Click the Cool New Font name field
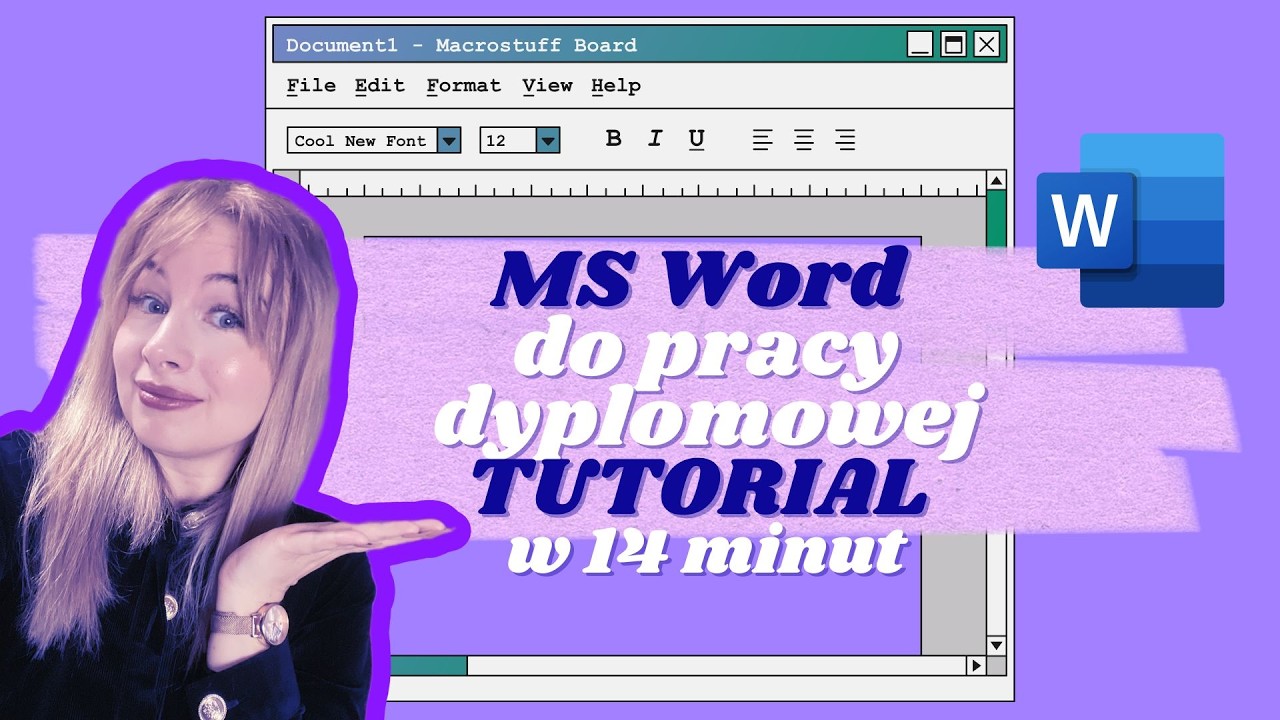The width and height of the screenshot is (1280, 720). pos(362,140)
